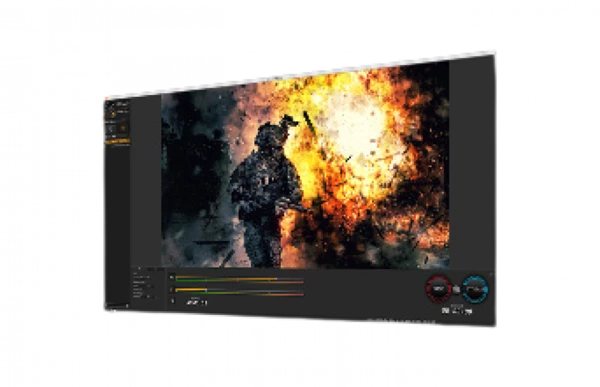Viewport: 600px width, 387px height.
Task: Click the small corner icon right of blue button
Action: (x=492, y=274)
